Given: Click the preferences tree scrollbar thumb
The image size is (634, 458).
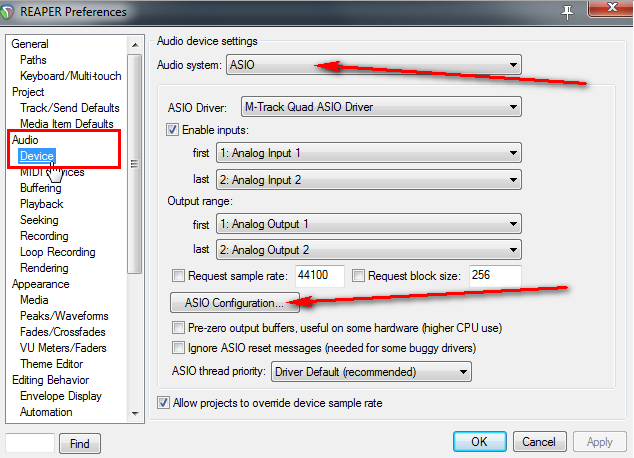Looking at the screenshot, I should tap(135, 164).
